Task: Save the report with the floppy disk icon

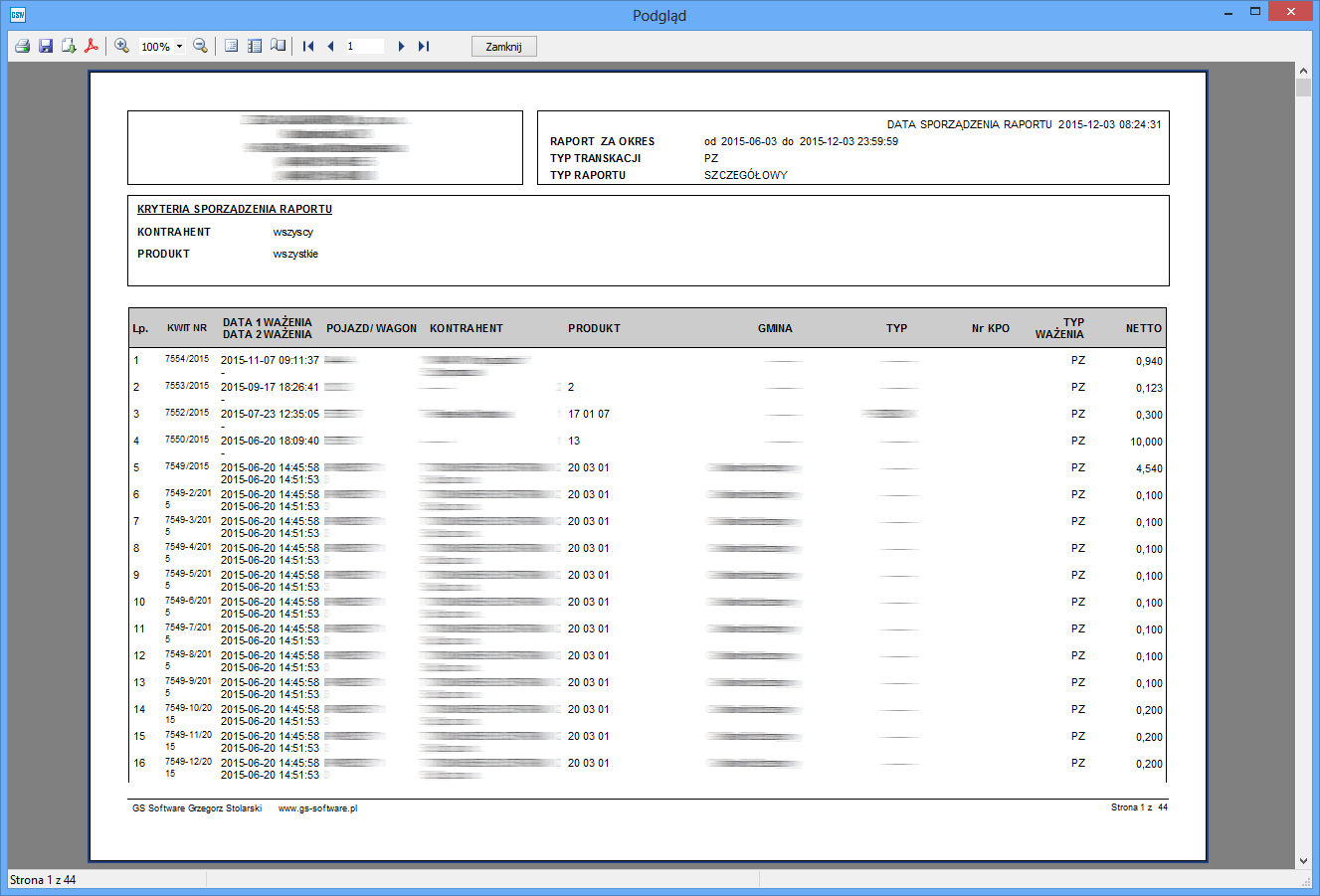Action: (46, 46)
